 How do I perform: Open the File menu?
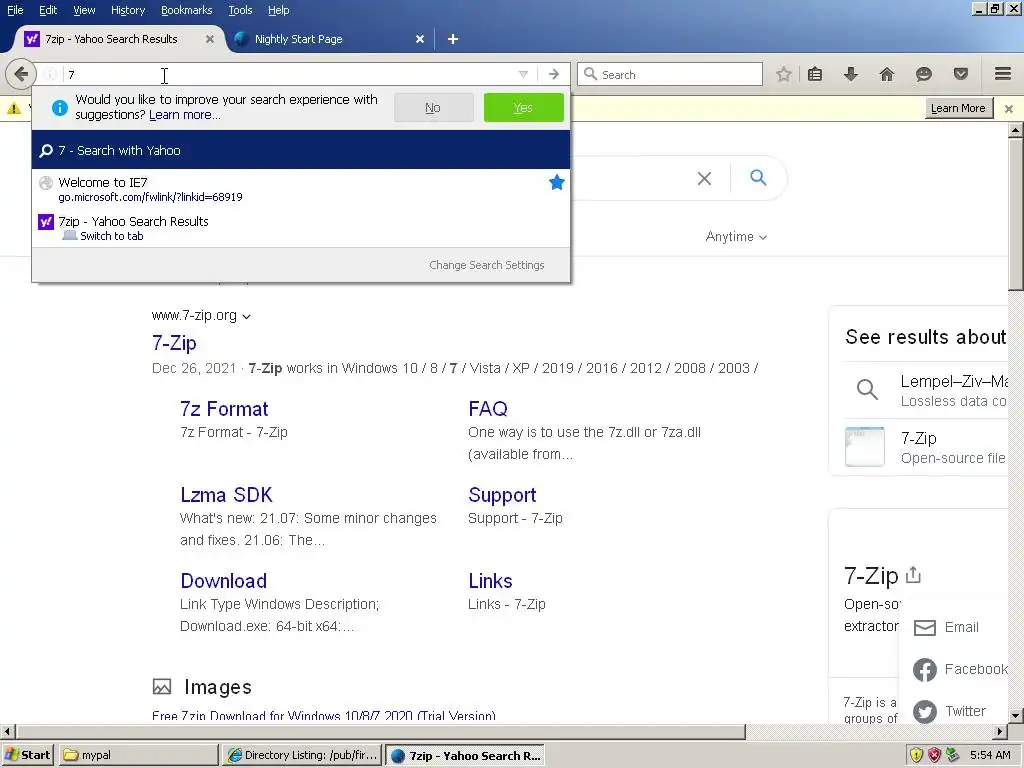(15, 10)
